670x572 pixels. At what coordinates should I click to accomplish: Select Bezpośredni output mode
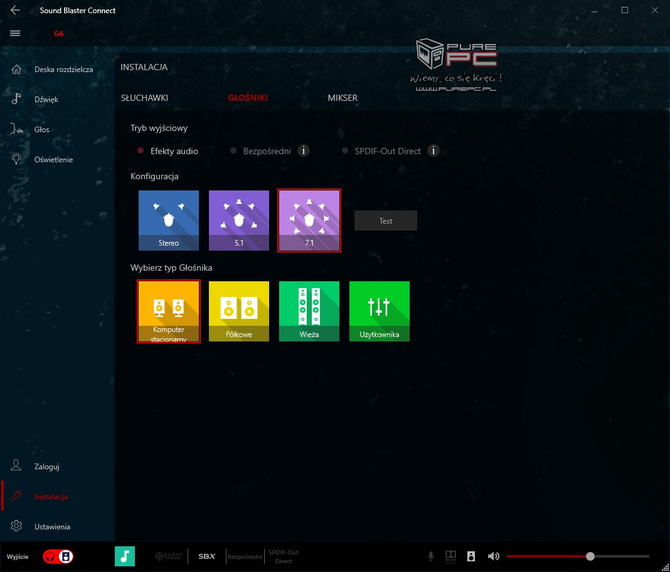[x=261, y=151]
